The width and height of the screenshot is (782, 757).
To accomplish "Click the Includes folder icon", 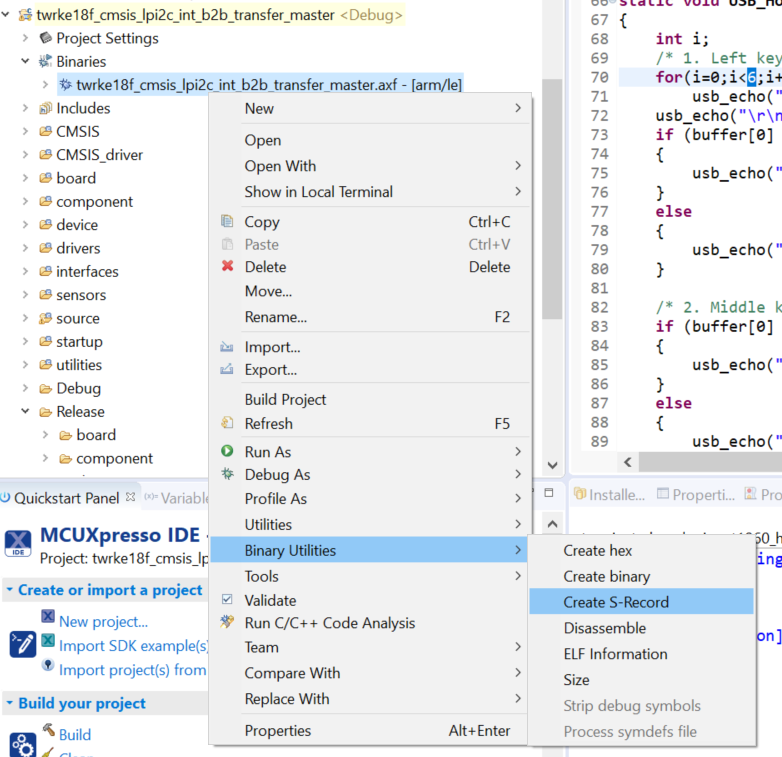I will (x=45, y=108).
